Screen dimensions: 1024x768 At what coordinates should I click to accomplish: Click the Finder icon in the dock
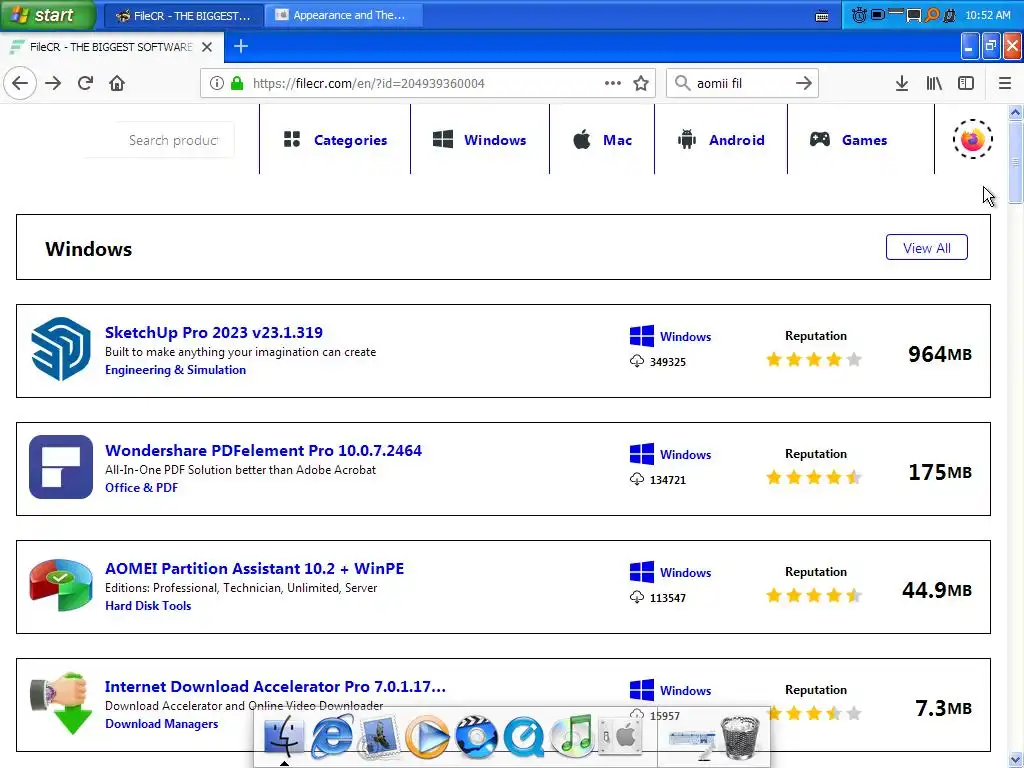(x=283, y=737)
